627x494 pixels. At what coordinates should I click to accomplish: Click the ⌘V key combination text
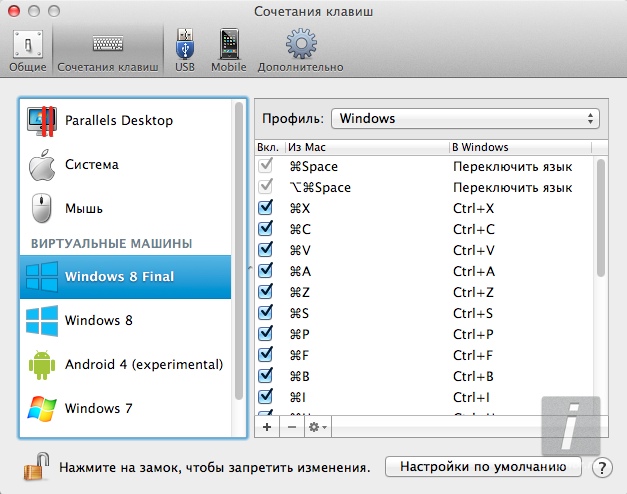(x=300, y=250)
